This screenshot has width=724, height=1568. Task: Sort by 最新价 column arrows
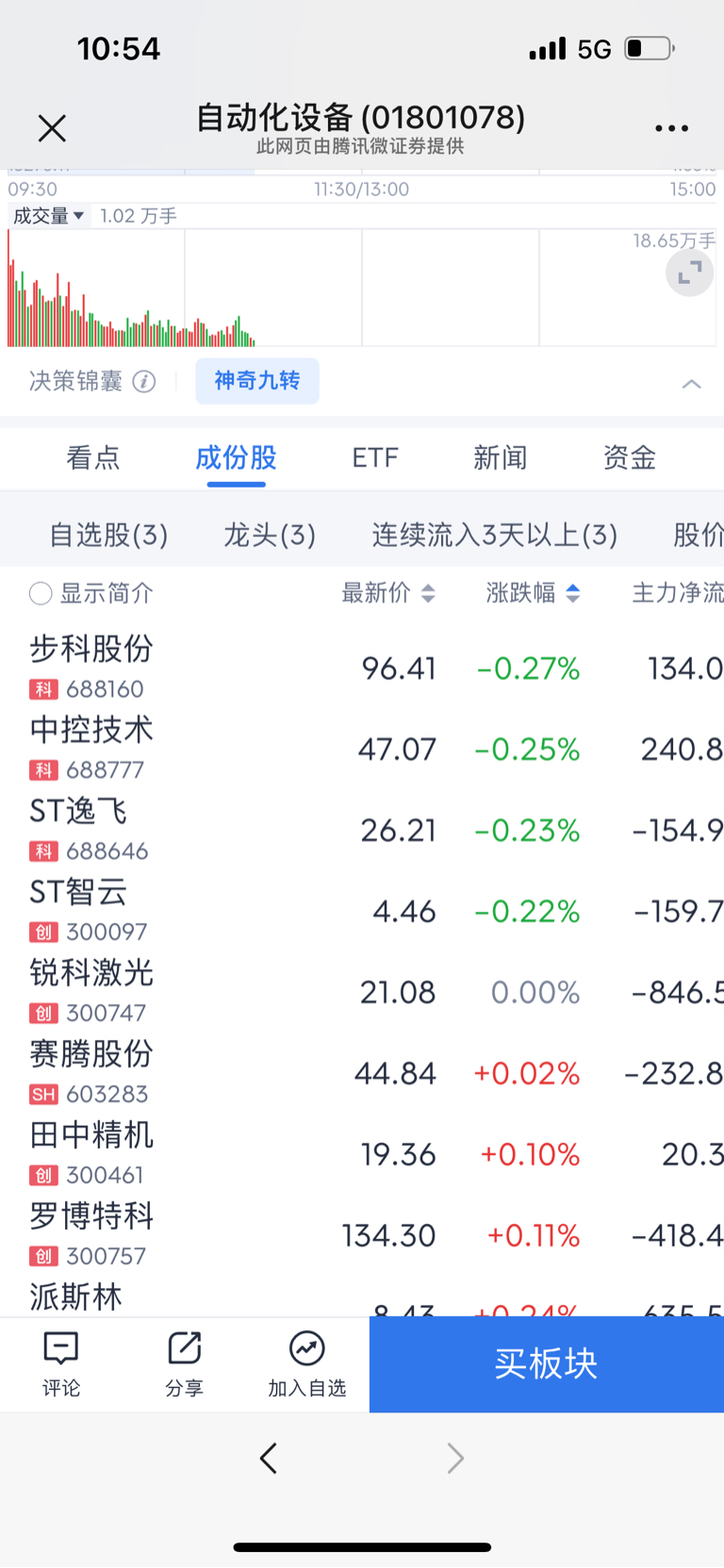(428, 593)
